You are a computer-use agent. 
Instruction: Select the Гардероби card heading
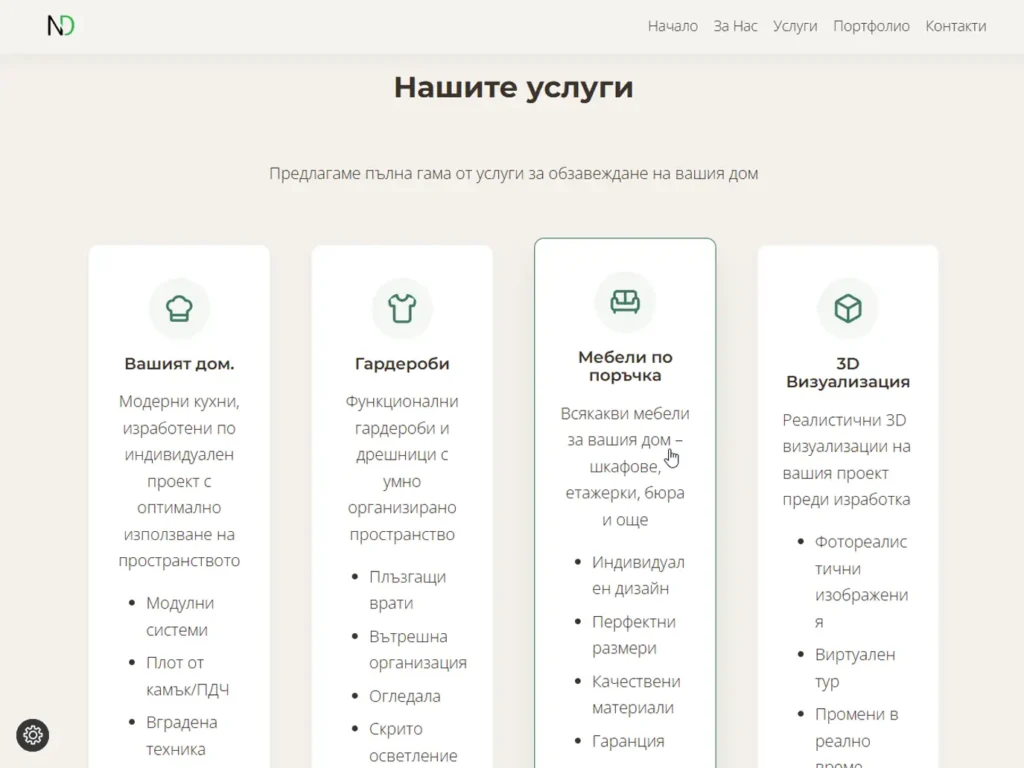point(402,364)
